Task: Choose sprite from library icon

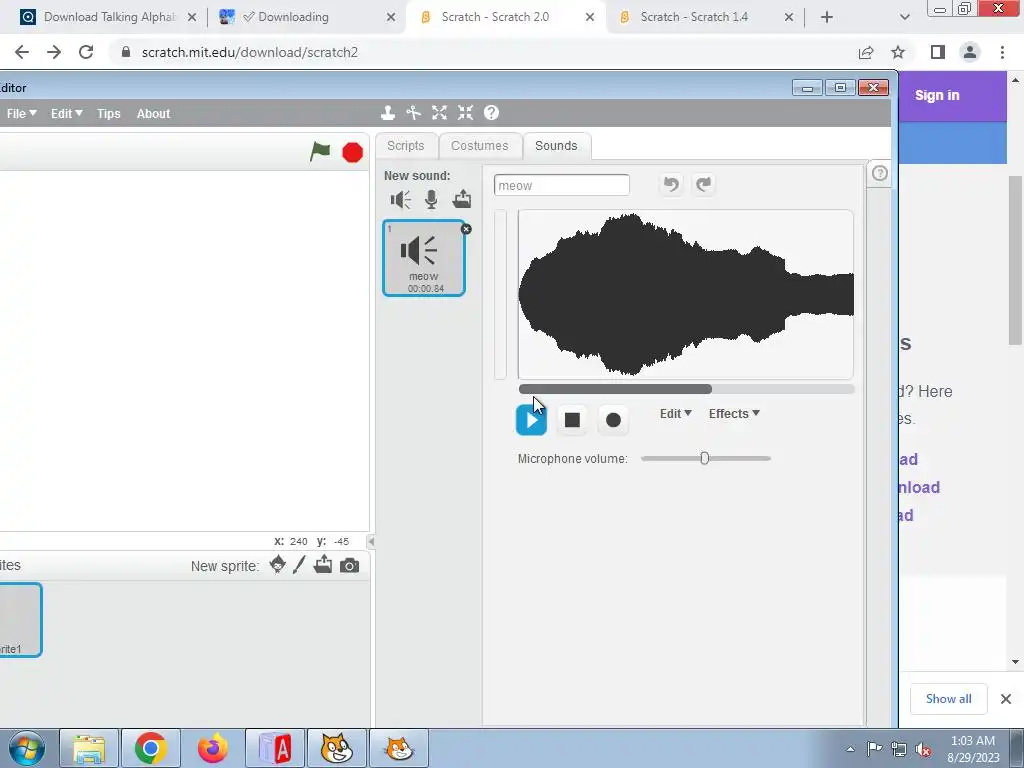Action: pyautogui.click(x=278, y=565)
